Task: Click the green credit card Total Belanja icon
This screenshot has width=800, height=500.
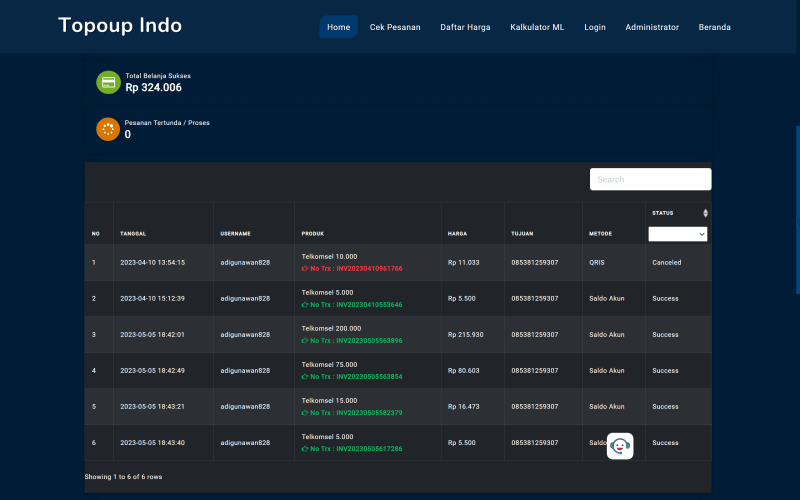Action: [x=108, y=82]
